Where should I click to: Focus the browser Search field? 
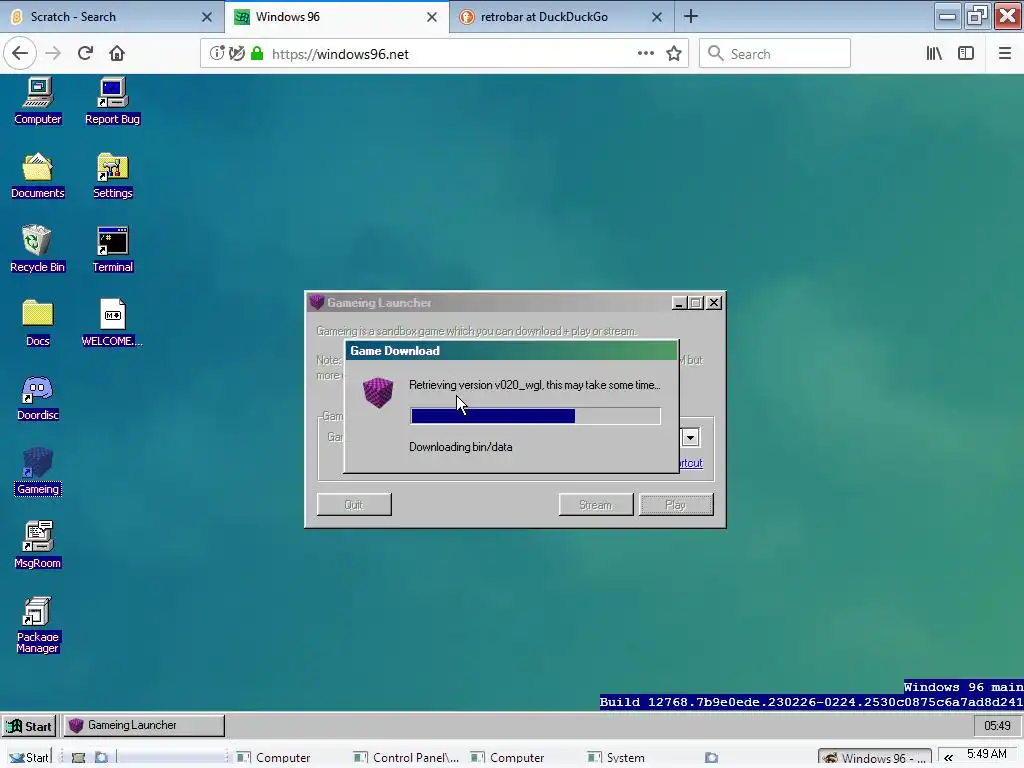[775, 54]
